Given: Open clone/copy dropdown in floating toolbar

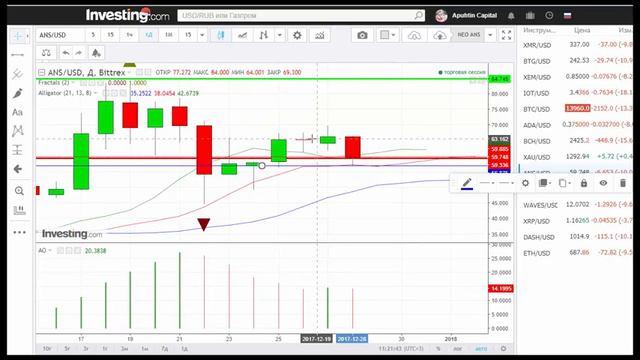Looking at the screenshot, I should click(x=564, y=183).
